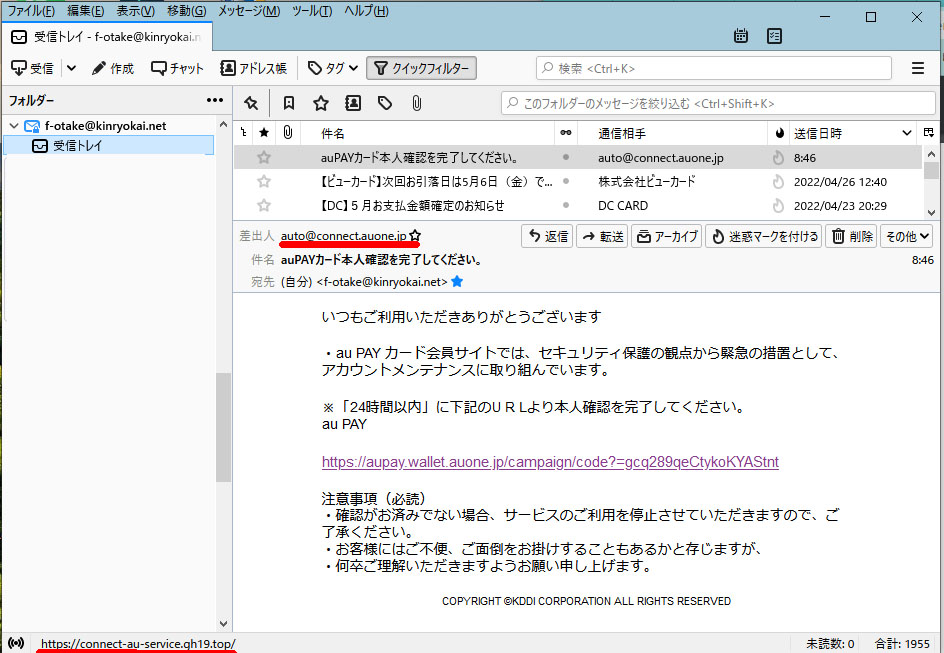
Task: Open the メッセージ(M) menu
Action: pyautogui.click(x=249, y=11)
